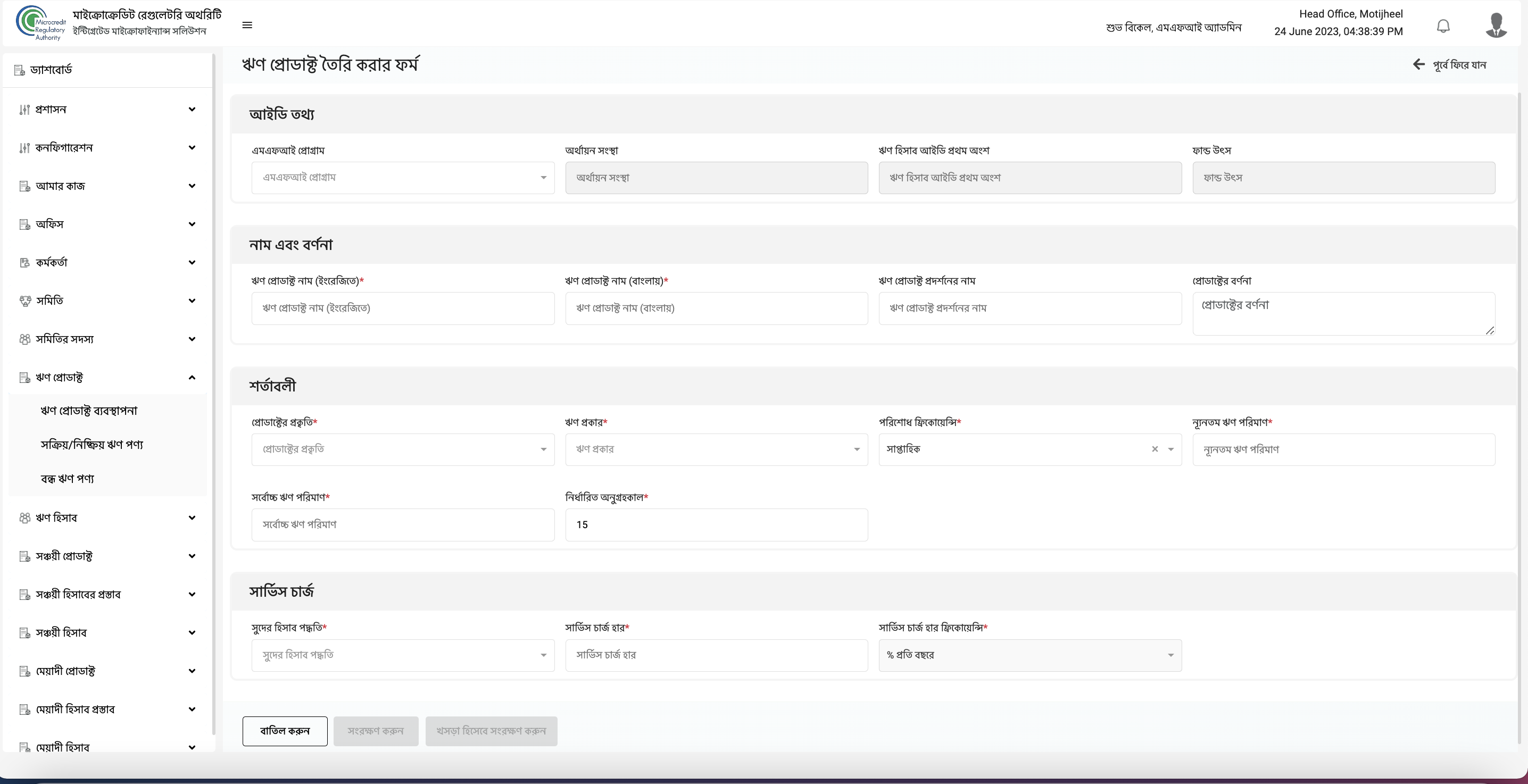Open the সুদের হিসাব পদ্ধতি dropdown
1528x784 pixels.
403,655
